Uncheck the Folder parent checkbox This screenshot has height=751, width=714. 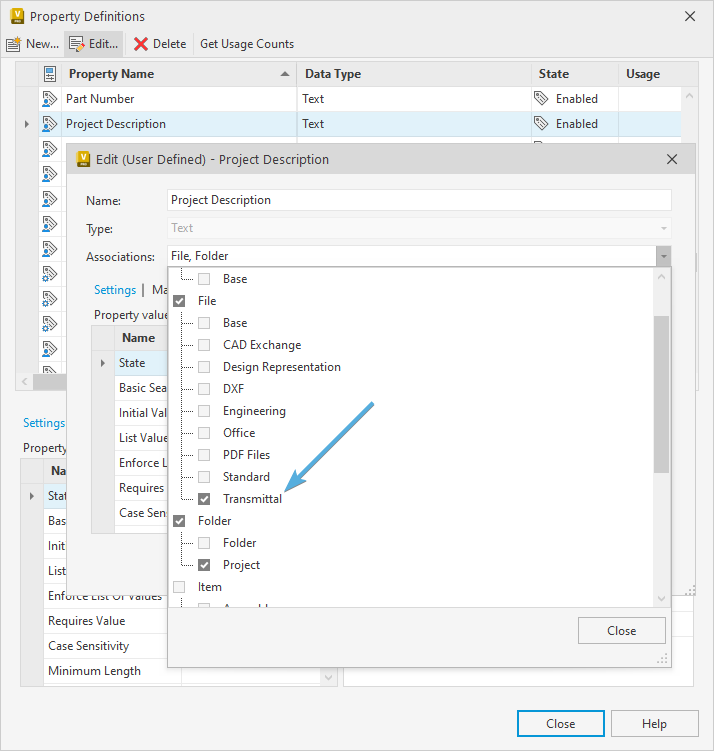179,521
